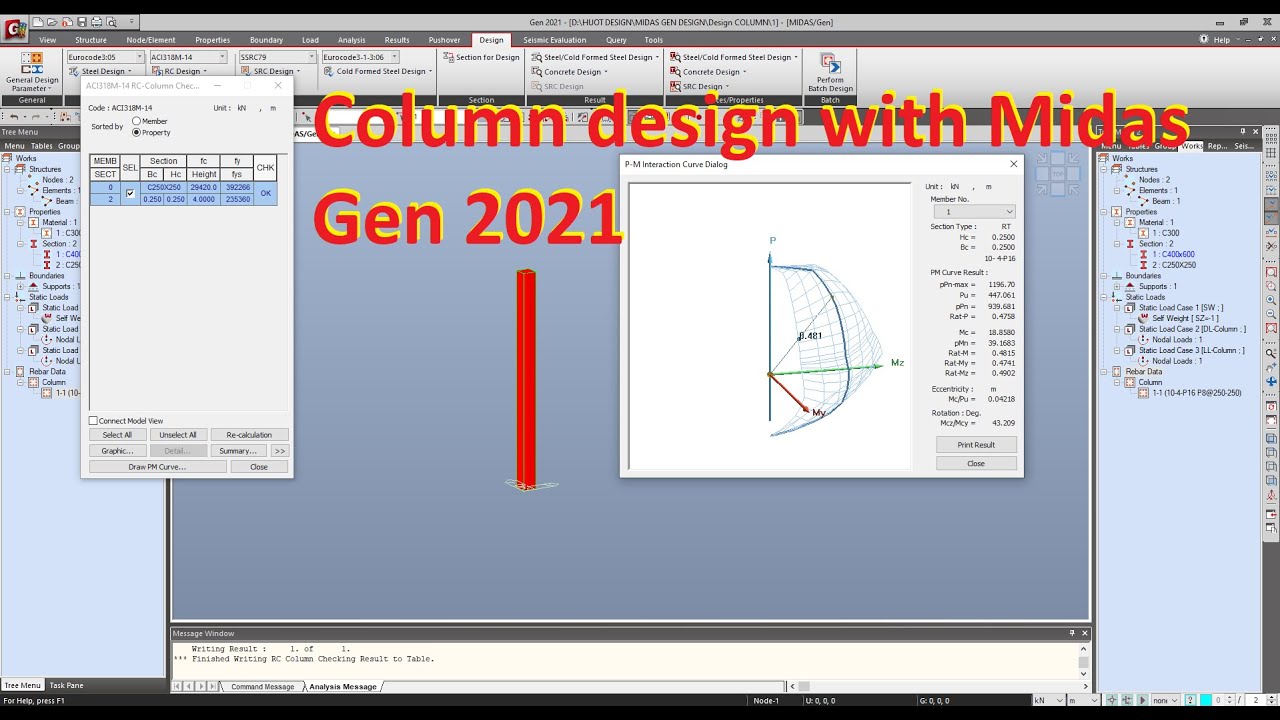Click the Help gear icon
The height and width of the screenshot is (720, 1280).
1204,39
